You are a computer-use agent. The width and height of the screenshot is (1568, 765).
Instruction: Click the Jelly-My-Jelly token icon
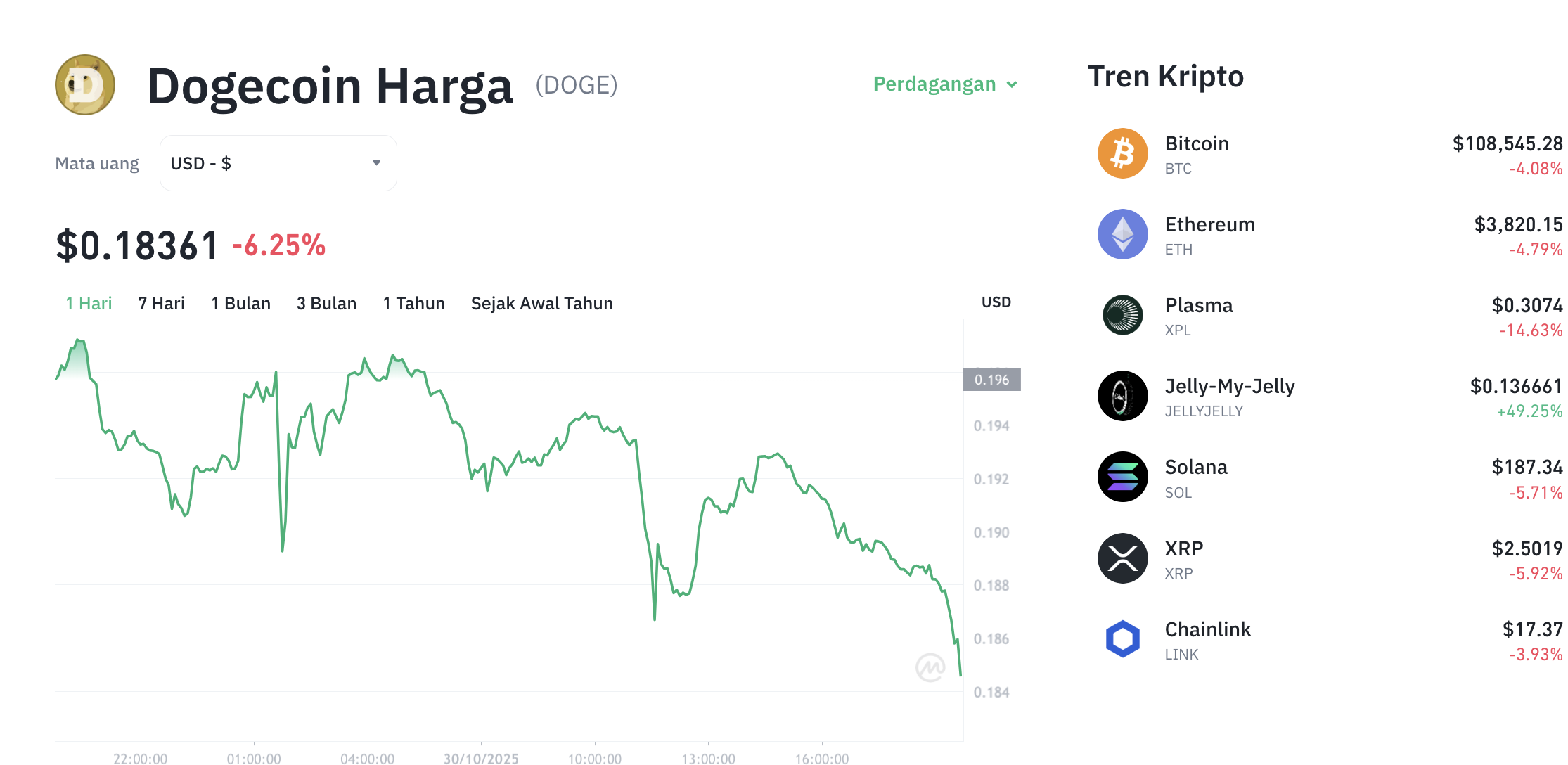coord(1122,396)
